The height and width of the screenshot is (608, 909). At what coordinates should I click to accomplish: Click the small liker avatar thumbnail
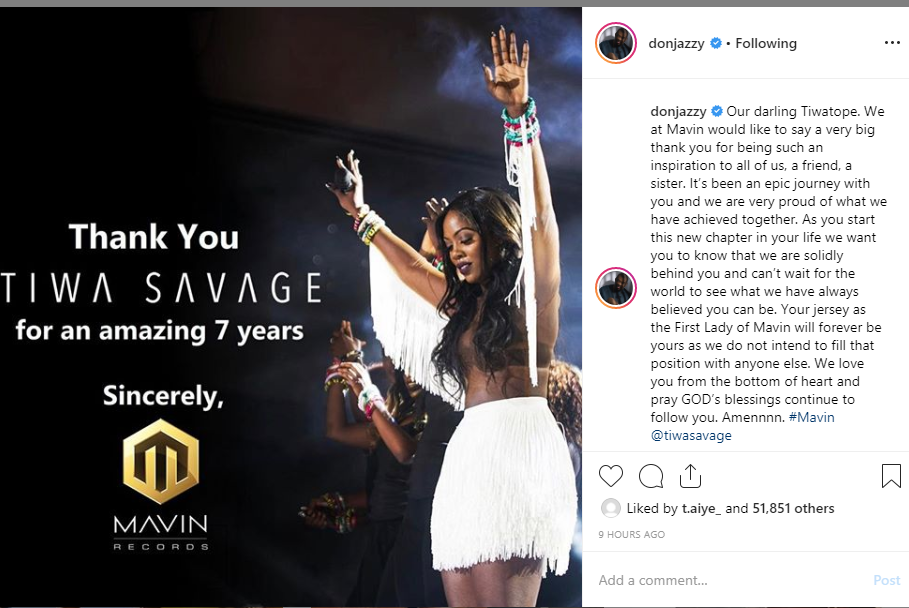pos(610,508)
